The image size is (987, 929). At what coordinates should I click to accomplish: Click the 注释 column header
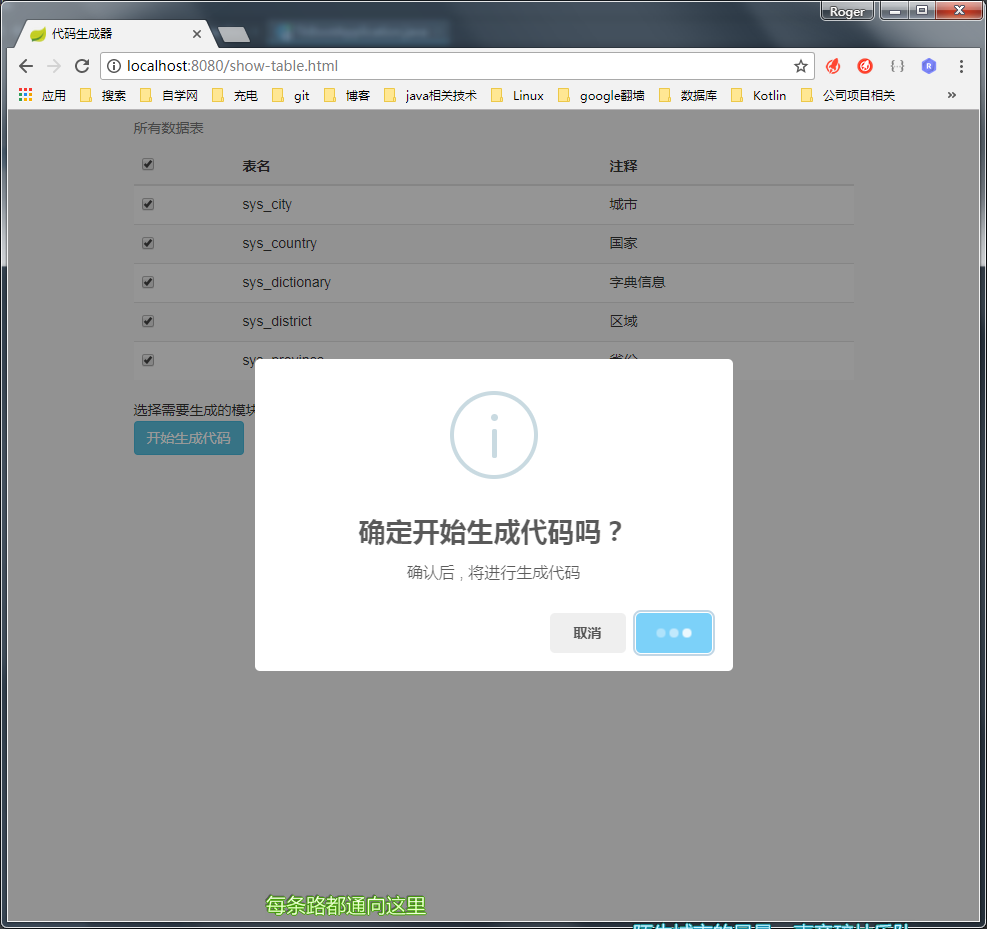(x=623, y=166)
